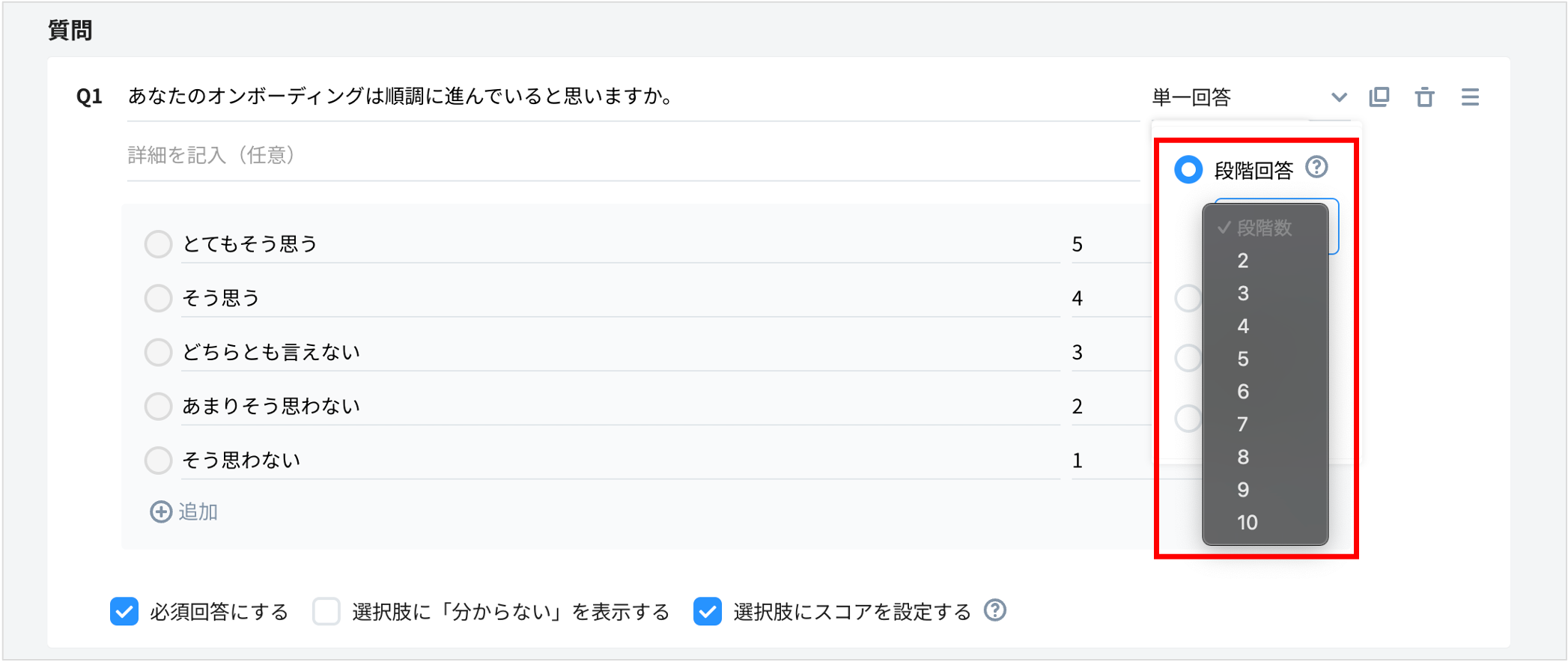Choose 10 in the 段階数 list
The height and width of the screenshot is (662, 1568).
1246,523
